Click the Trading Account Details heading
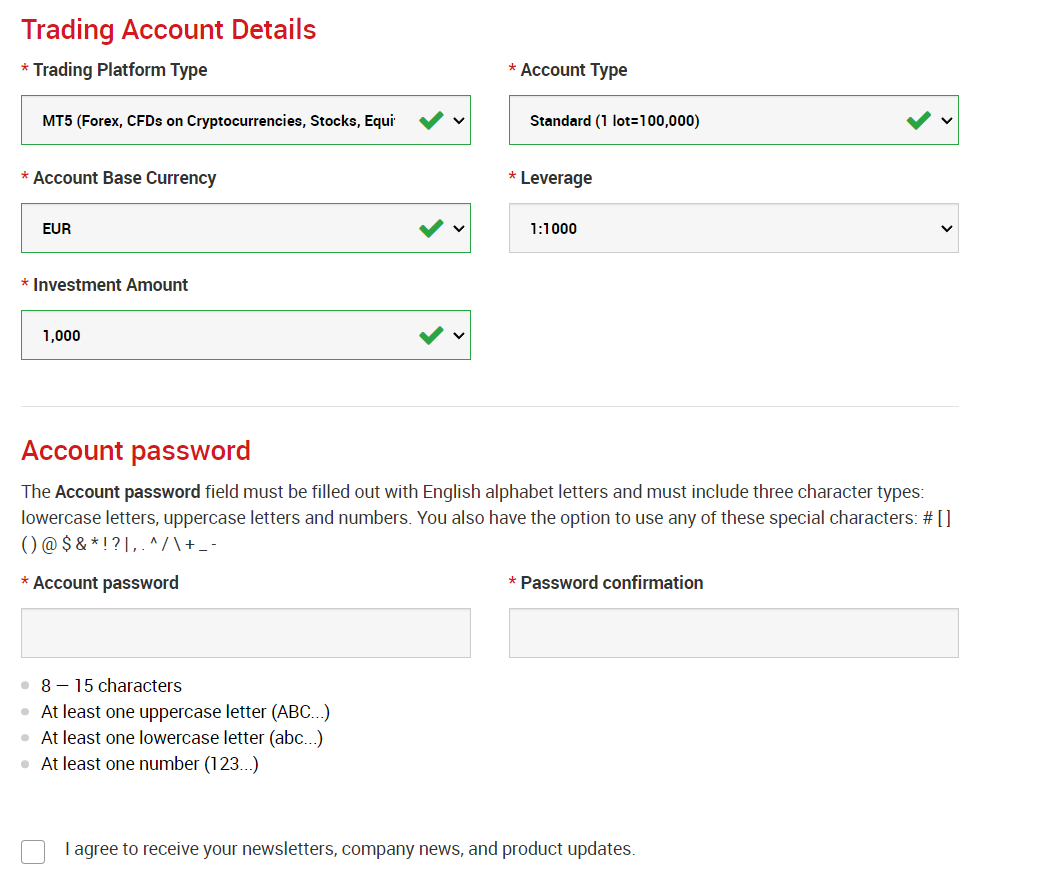This screenshot has height=888, width=1045. pos(169,30)
